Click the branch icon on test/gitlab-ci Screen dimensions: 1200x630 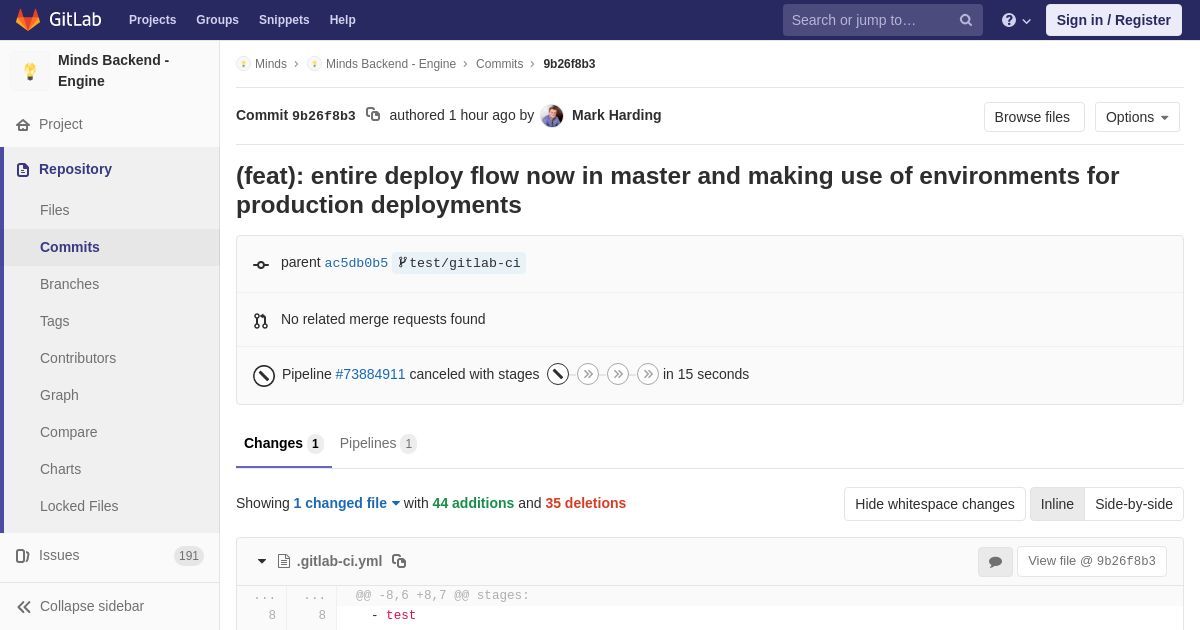tap(402, 263)
